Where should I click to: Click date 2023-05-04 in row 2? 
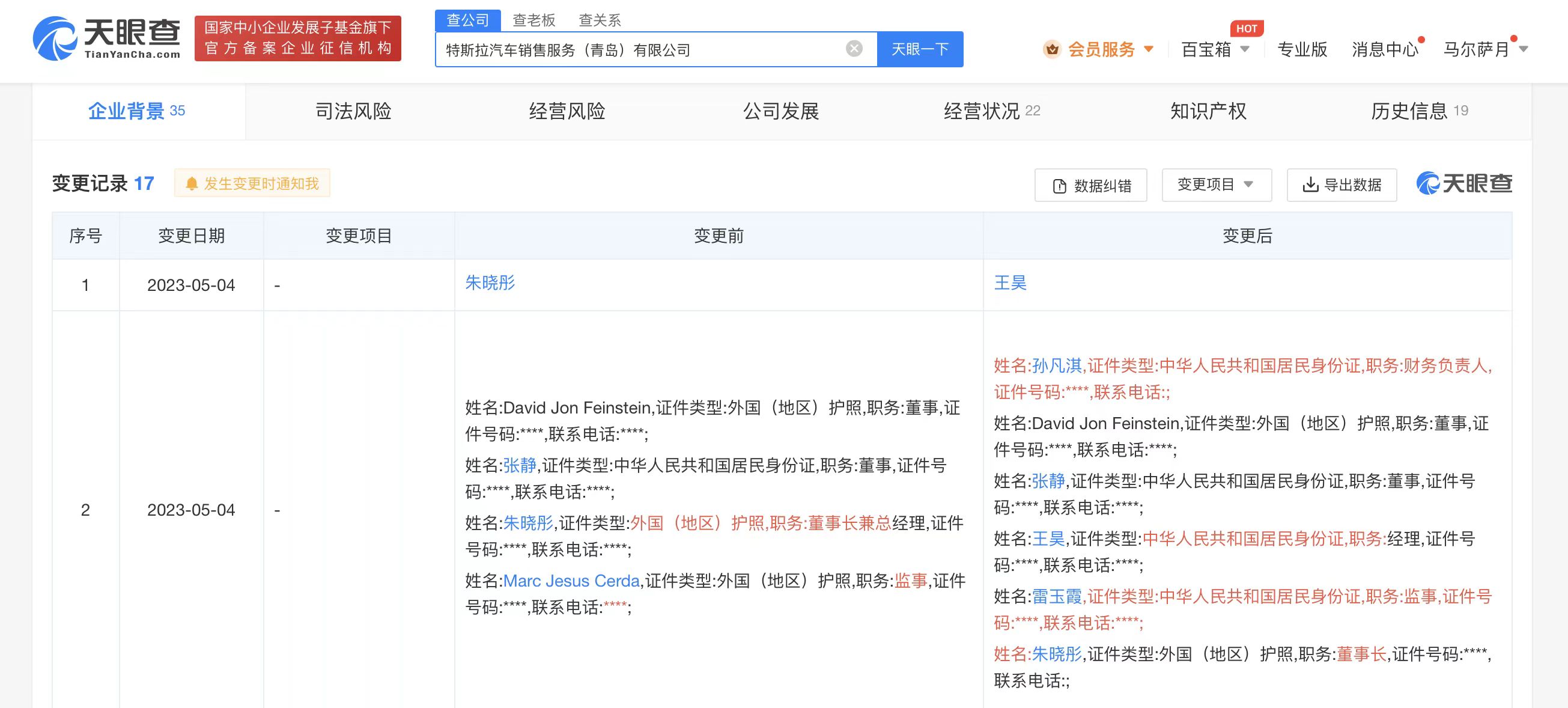click(191, 510)
